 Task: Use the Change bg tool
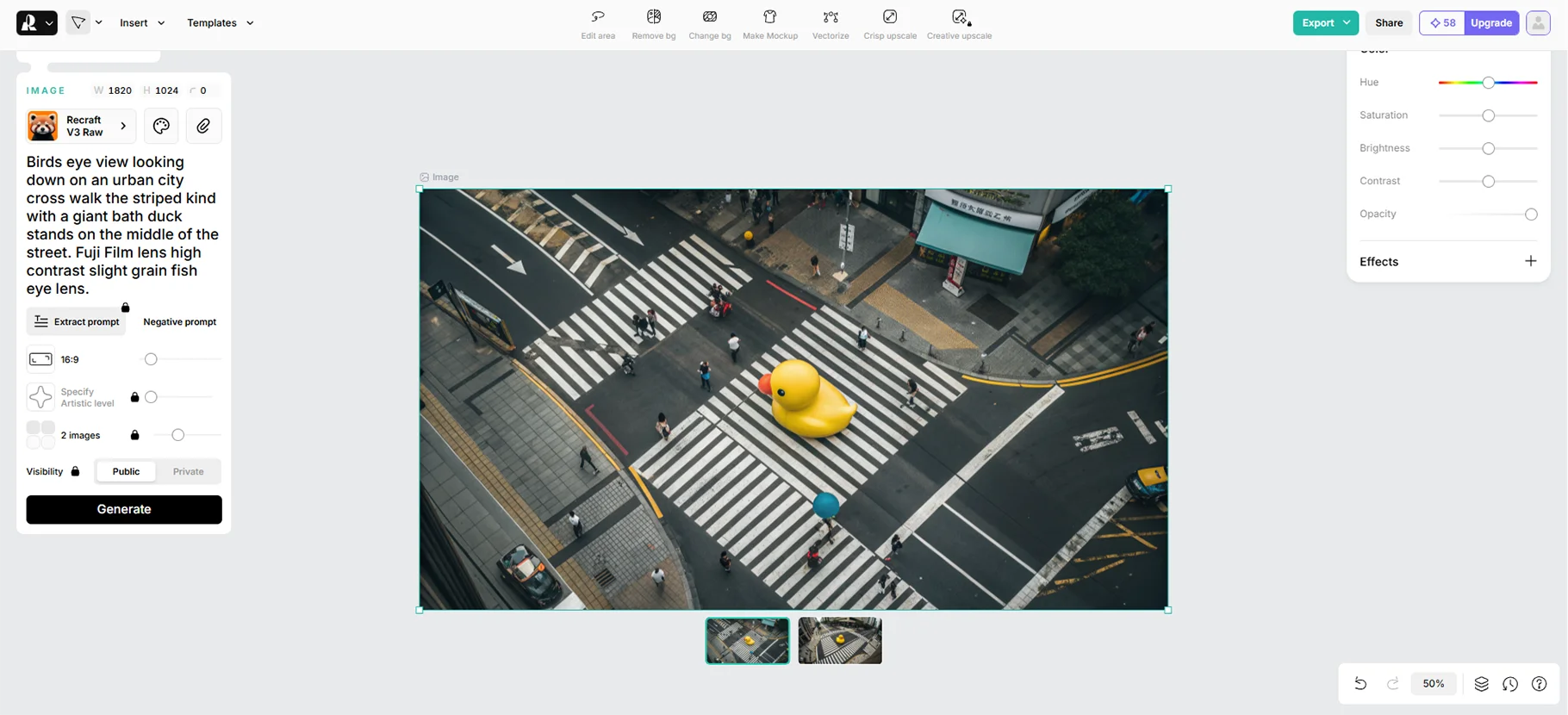click(710, 24)
